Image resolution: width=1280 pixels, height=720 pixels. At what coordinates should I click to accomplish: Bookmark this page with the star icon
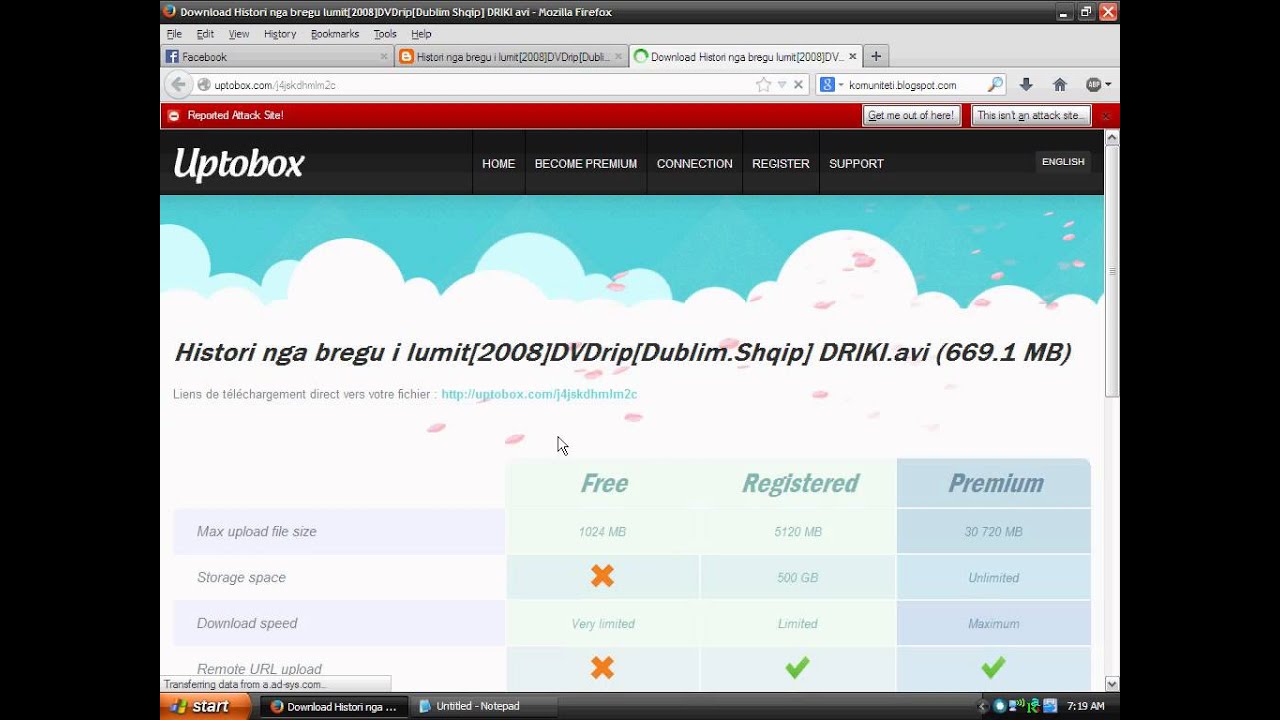coord(764,85)
